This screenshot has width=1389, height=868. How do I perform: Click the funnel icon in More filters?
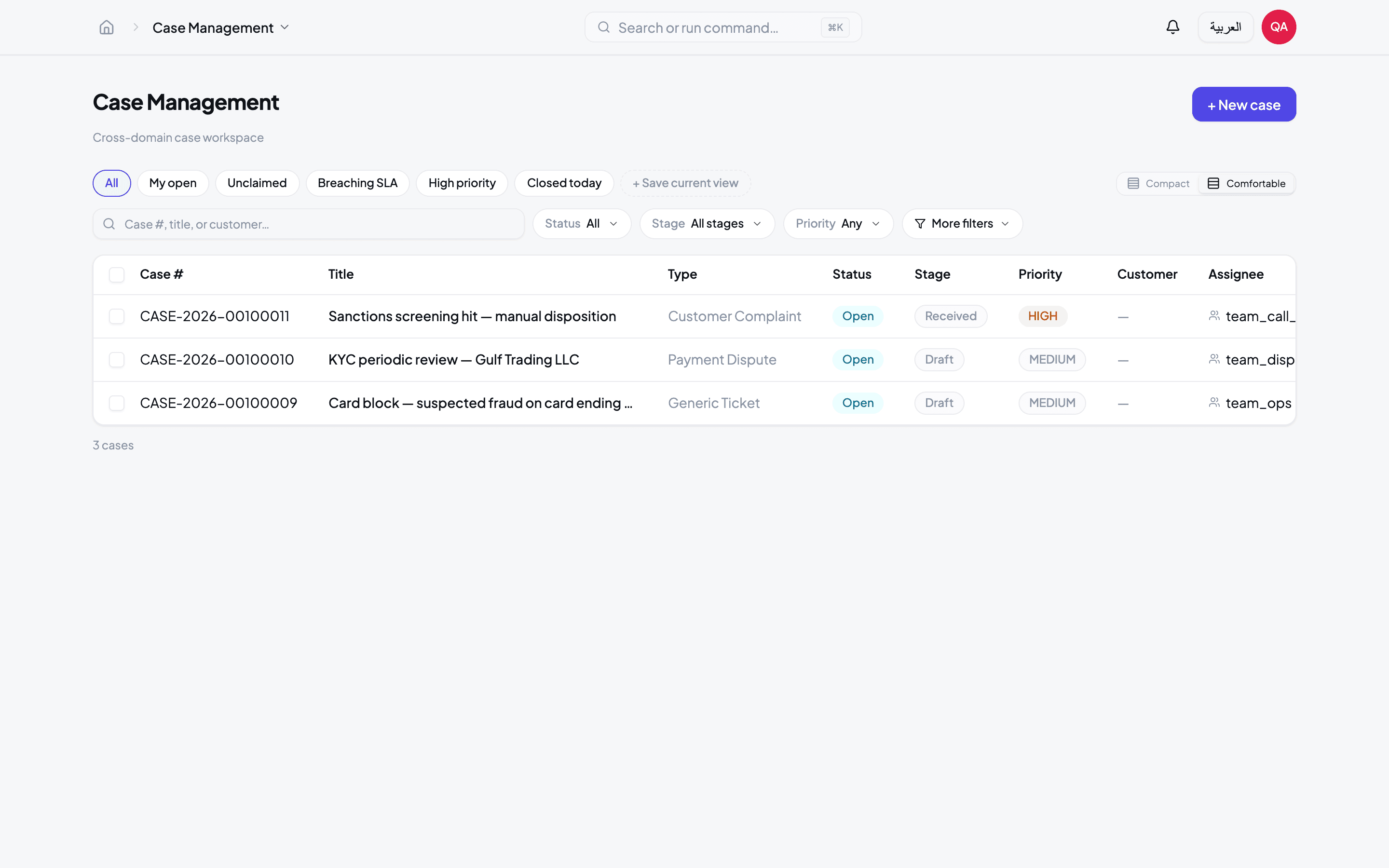coord(920,224)
